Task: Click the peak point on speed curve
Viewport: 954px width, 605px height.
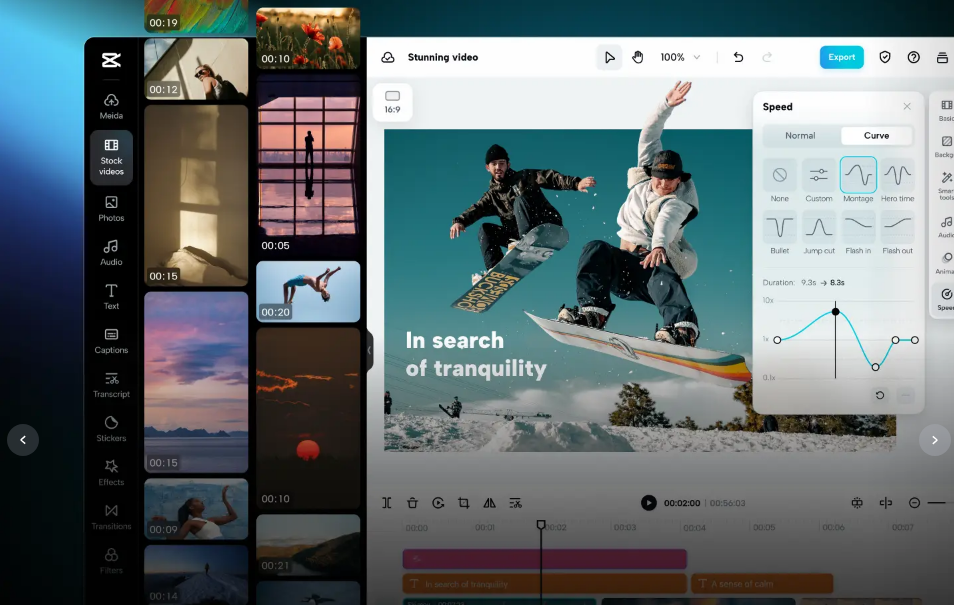Action: point(836,312)
